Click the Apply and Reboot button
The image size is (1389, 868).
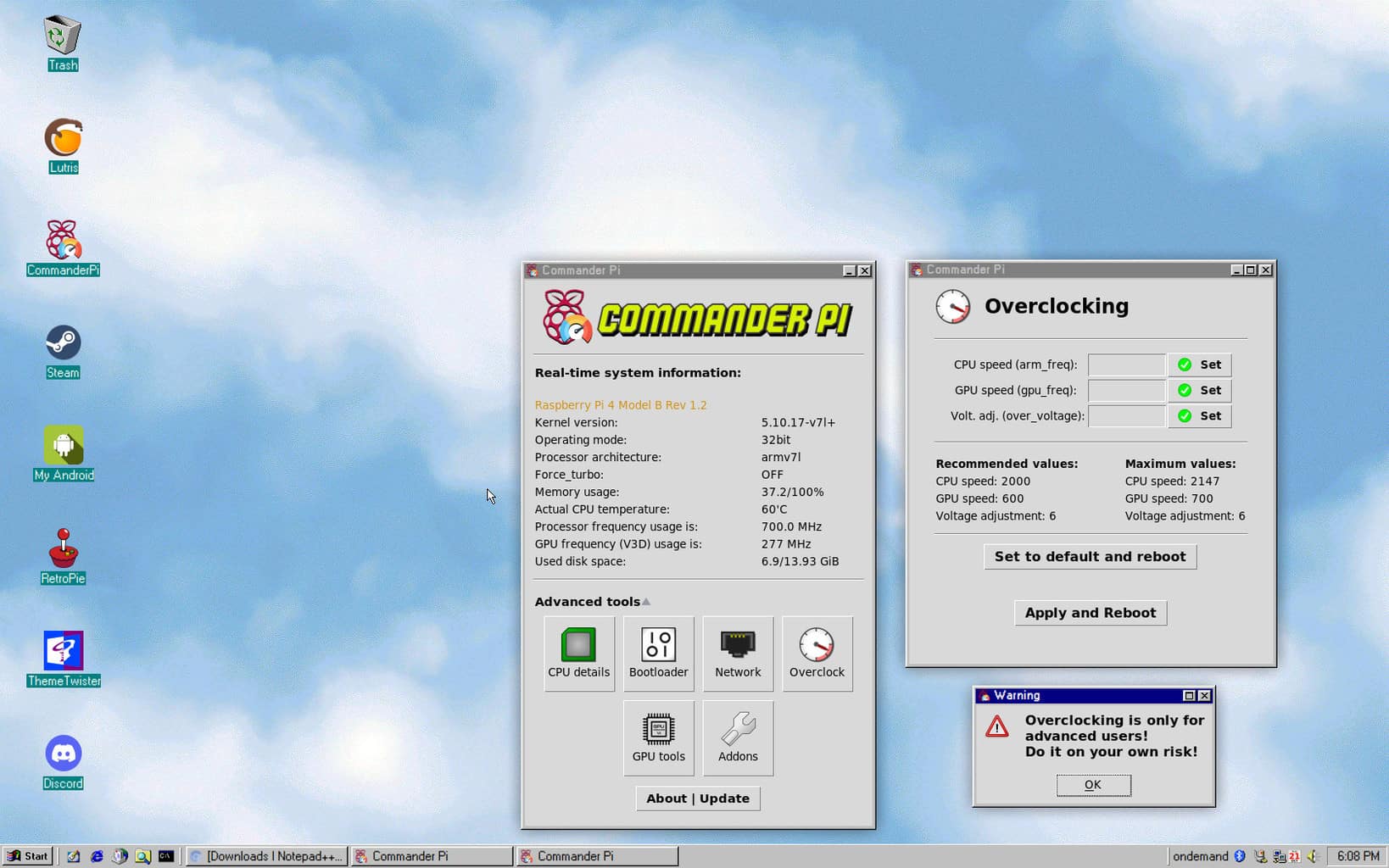click(1090, 613)
